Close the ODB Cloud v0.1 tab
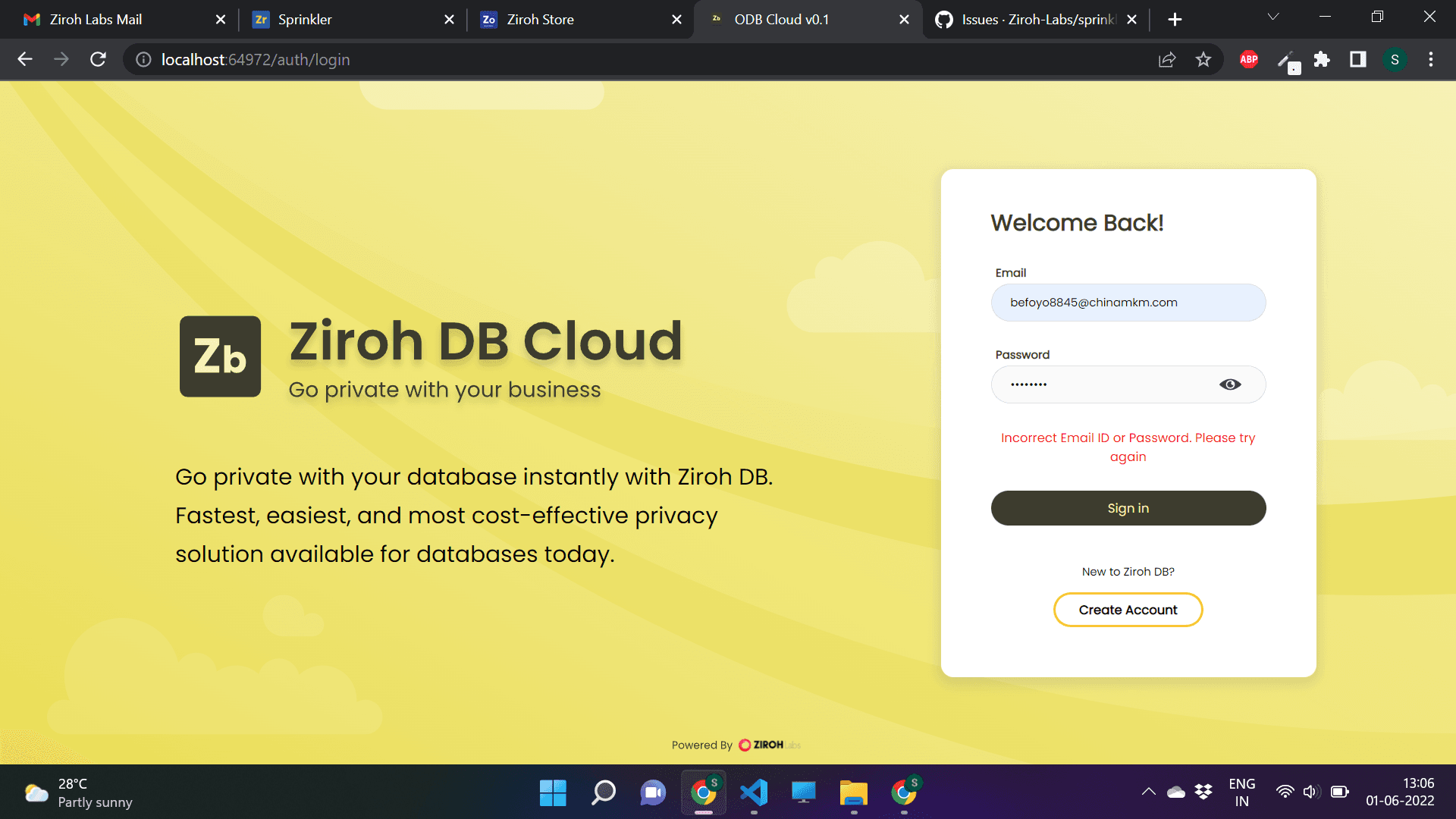 click(x=905, y=20)
